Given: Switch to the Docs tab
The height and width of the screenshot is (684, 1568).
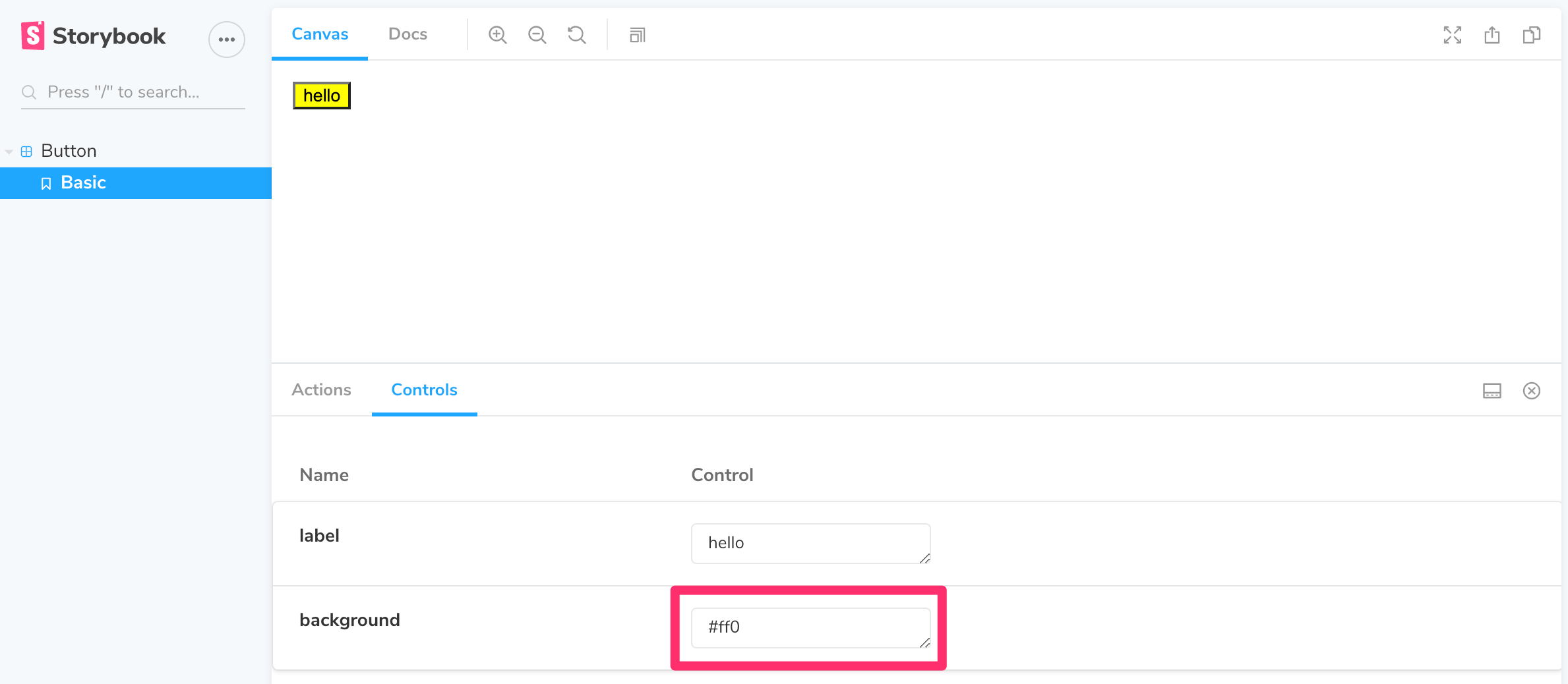Looking at the screenshot, I should click(407, 34).
